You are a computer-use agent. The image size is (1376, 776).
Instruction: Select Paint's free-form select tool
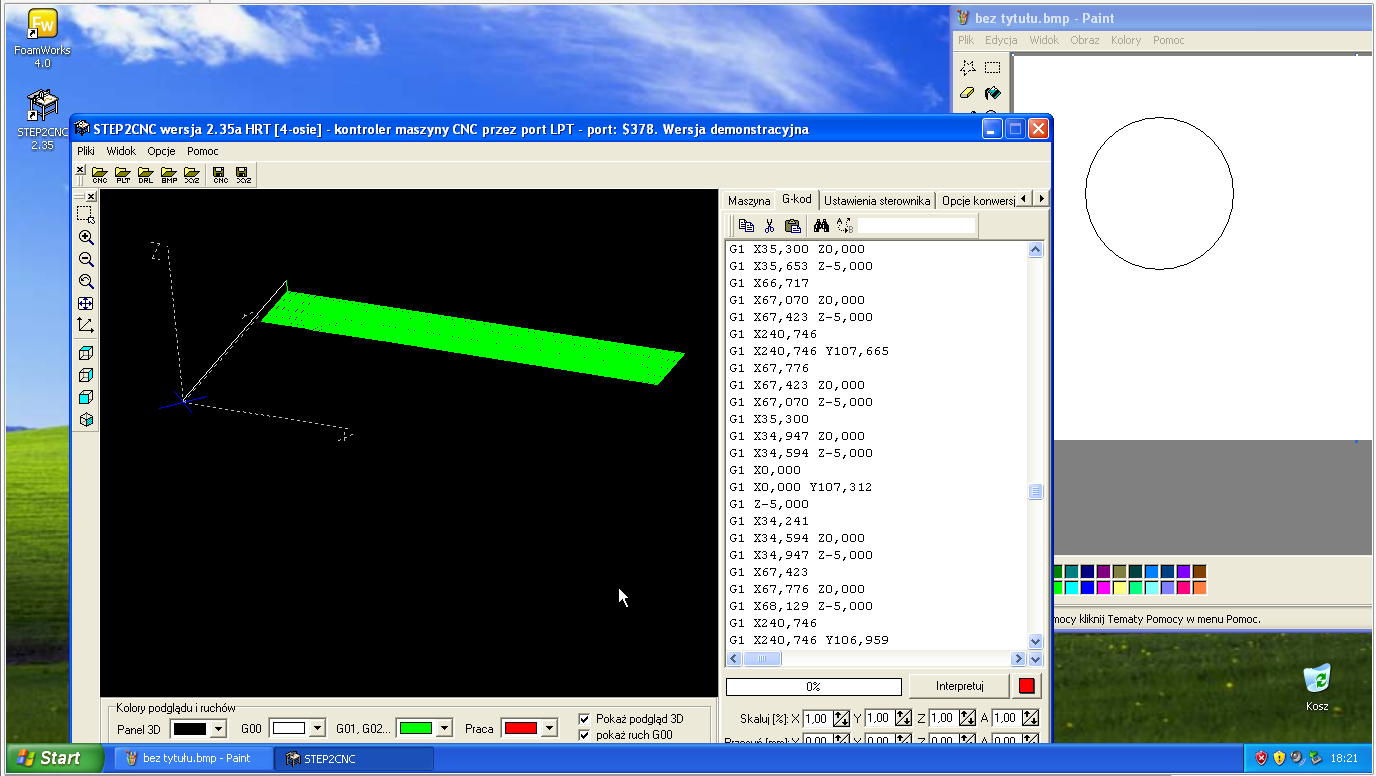pyautogui.click(x=967, y=68)
